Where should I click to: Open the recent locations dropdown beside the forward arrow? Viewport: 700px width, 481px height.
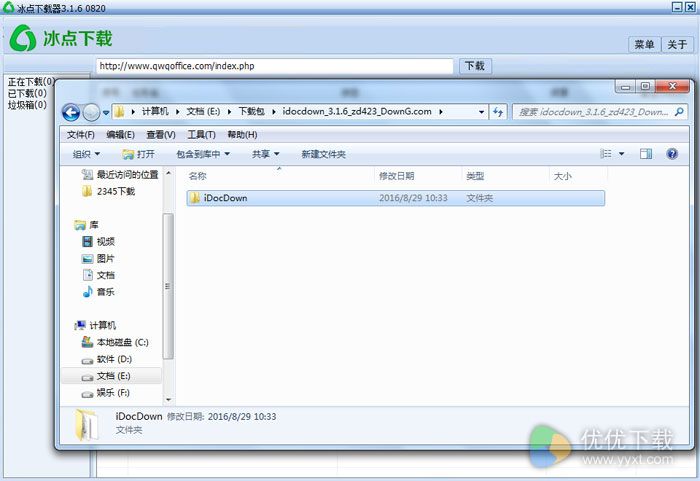pyautogui.click(x=106, y=113)
